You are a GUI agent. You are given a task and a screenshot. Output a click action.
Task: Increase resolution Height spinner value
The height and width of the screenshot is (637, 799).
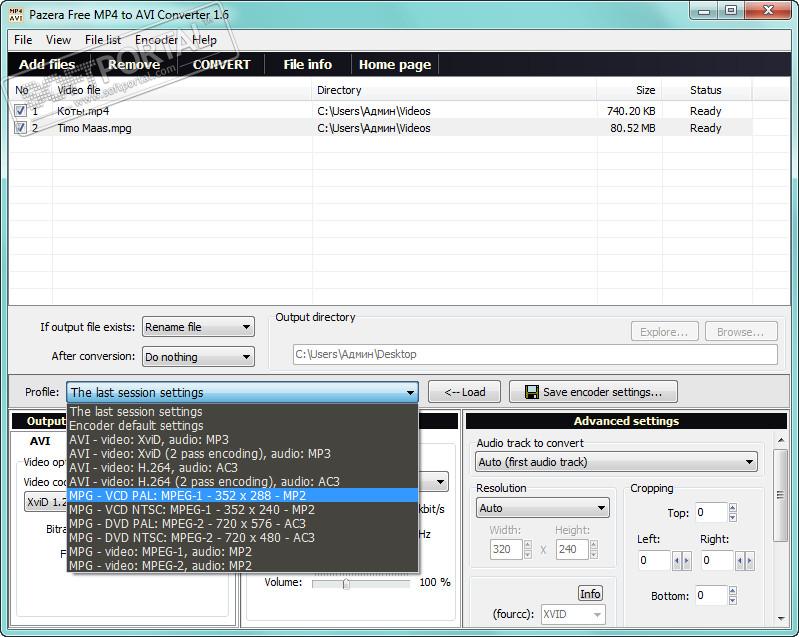tap(594, 544)
